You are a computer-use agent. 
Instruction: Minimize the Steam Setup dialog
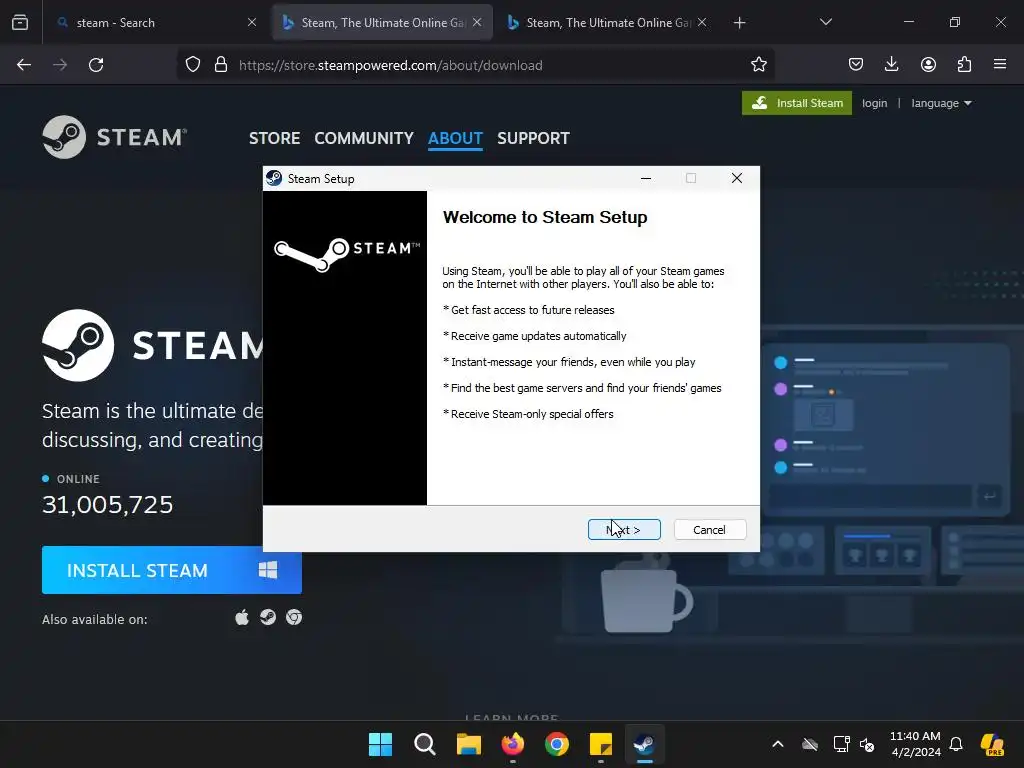[x=646, y=178]
